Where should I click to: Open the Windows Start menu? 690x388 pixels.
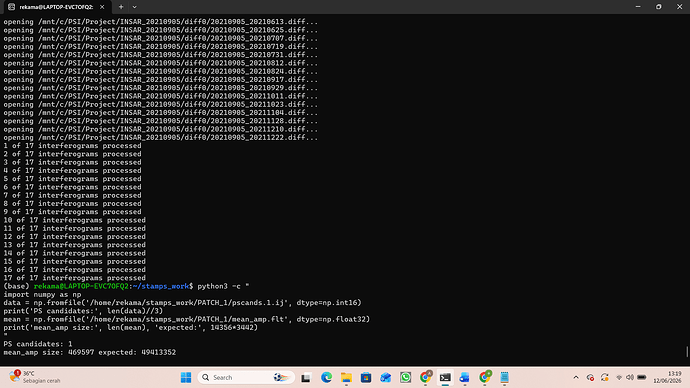186,377
